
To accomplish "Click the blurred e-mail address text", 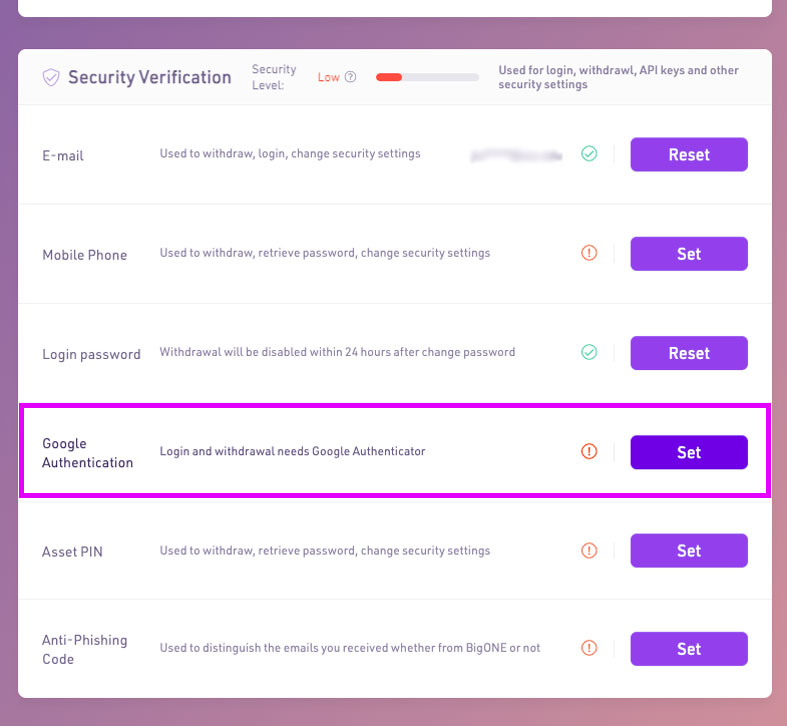I will click(515, 155).
